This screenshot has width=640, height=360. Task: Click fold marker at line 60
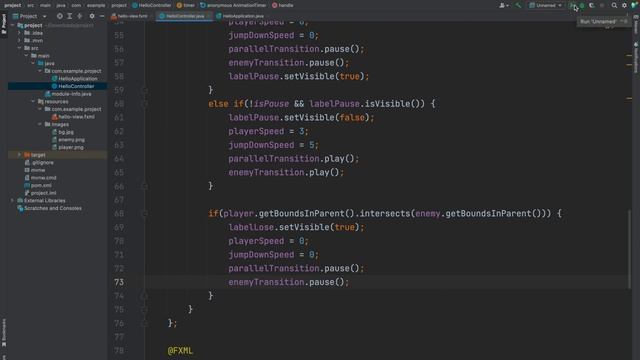pos(144,104)
